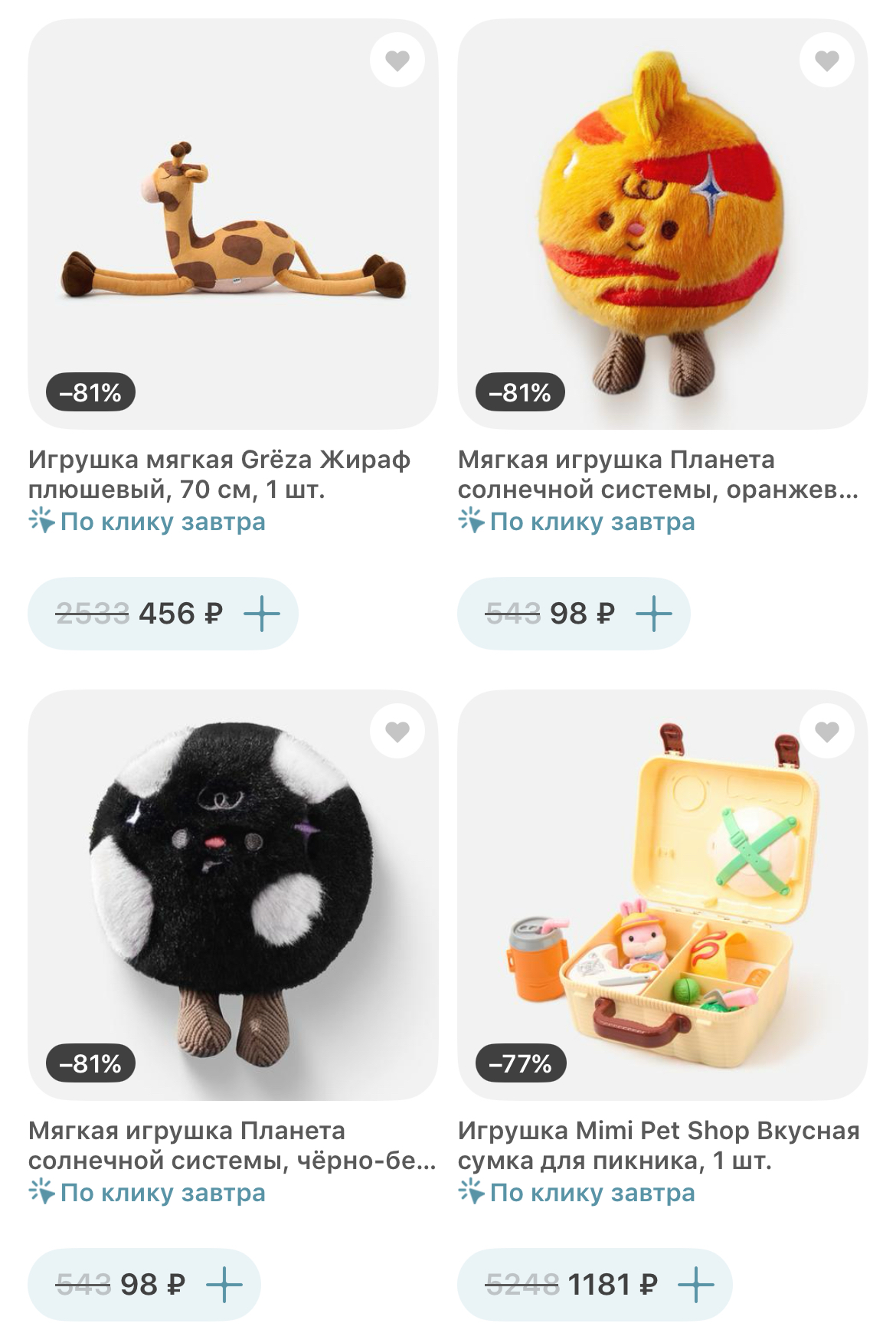Screen dimensions: 896x1333
Task: Open the picnic suitcase toy image
Action: click(662, 896)
